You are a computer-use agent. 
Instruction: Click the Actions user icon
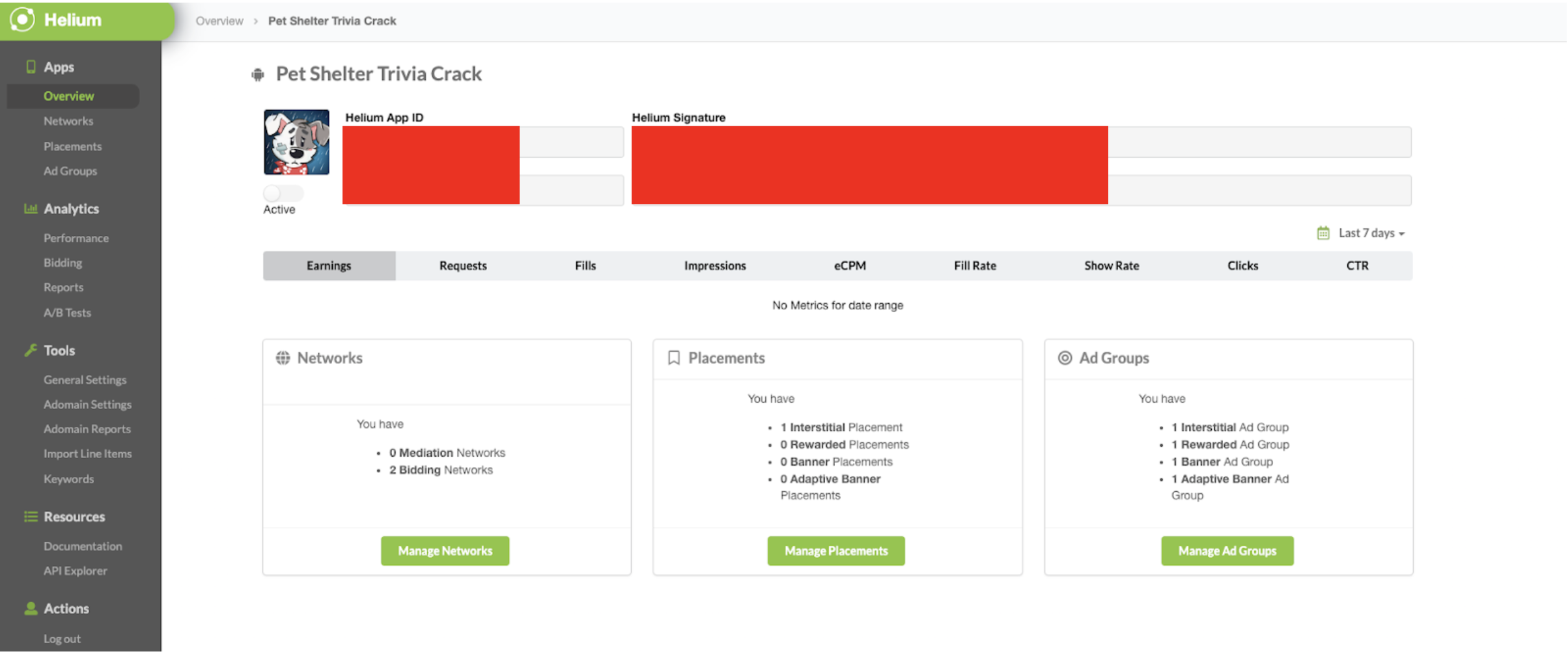[x=31, y=608]
